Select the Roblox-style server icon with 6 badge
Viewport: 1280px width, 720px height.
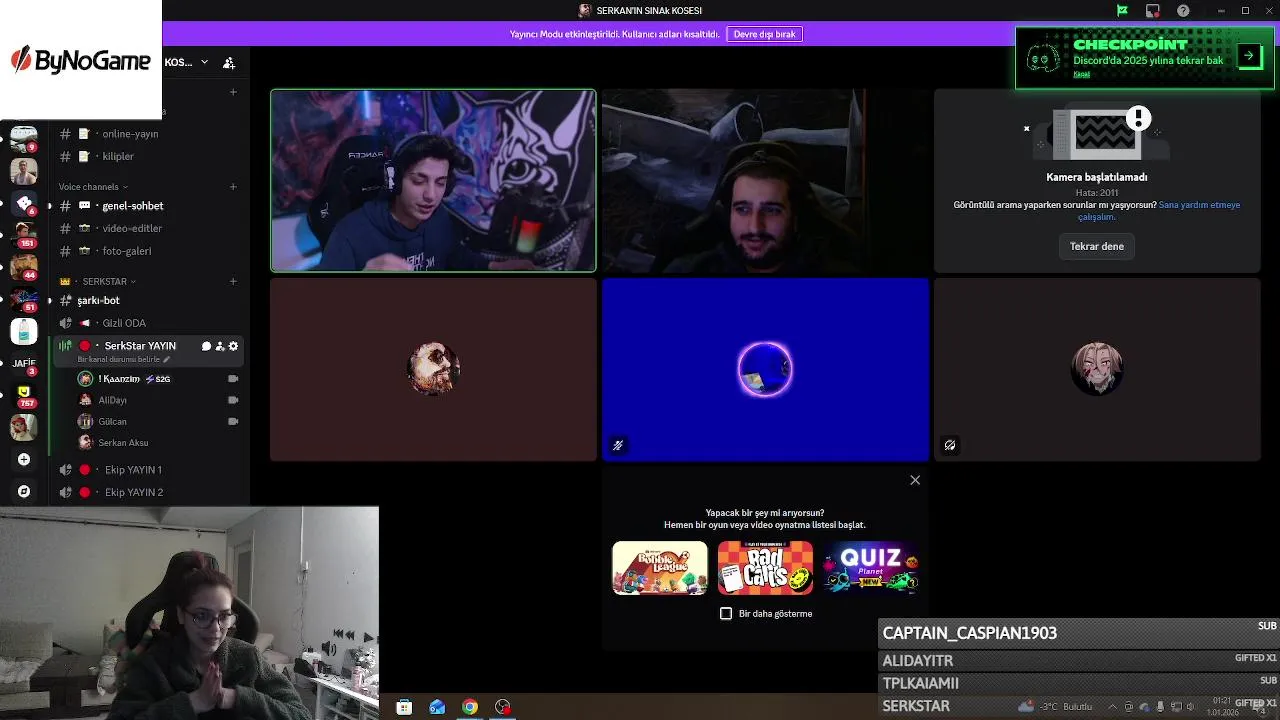tap(24, 203)
